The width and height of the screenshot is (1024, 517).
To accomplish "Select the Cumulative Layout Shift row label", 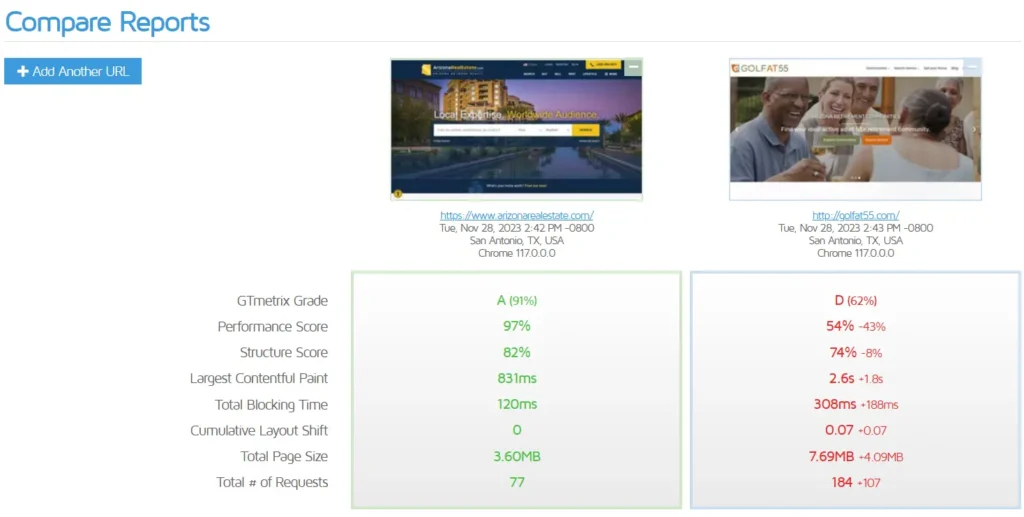I will [x=259, y=431].
